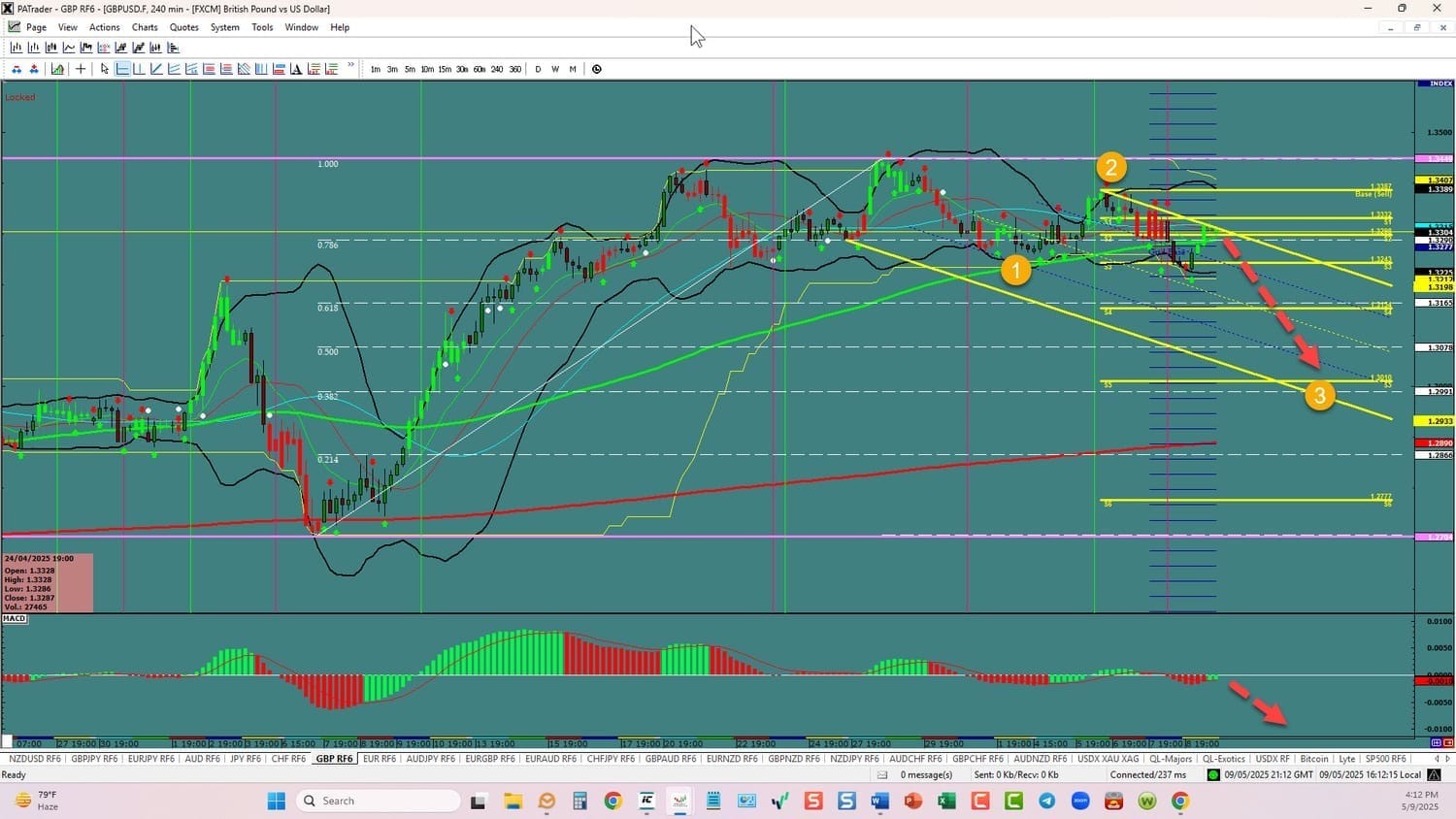Switch to the 240 minute timeframe
Image resolution: width=1456 pixels, height=819 pixels.
click(497, 69)
